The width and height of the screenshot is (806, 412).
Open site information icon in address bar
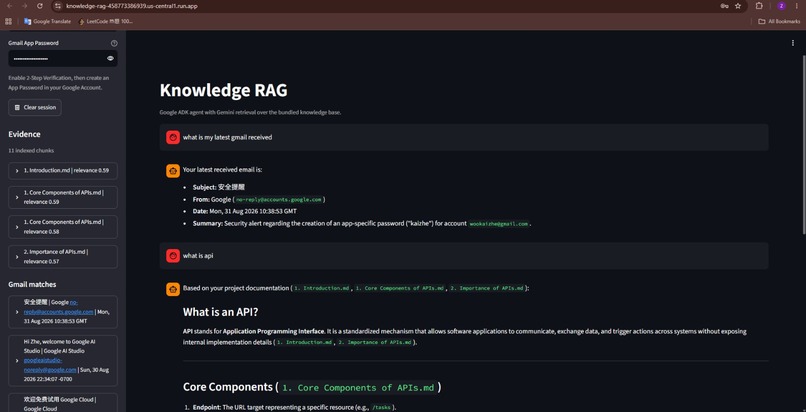point(58,6)
